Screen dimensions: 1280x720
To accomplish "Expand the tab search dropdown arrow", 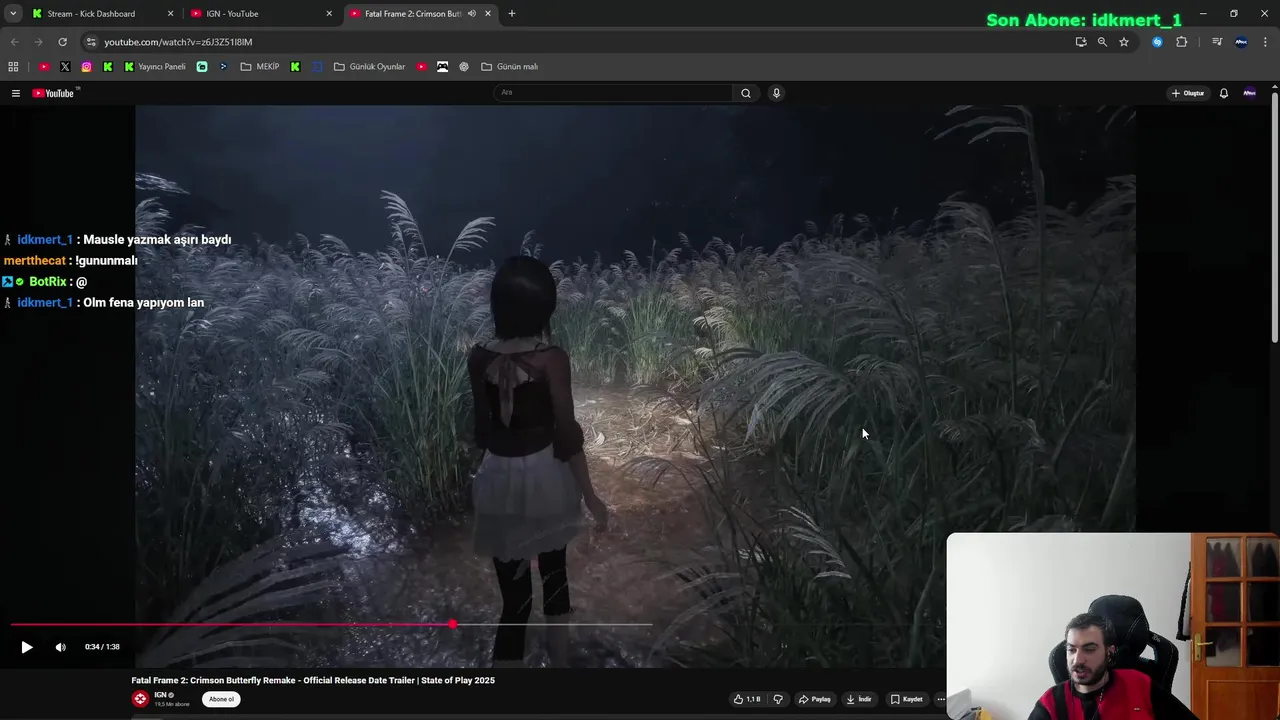I will tap(13, 14).
